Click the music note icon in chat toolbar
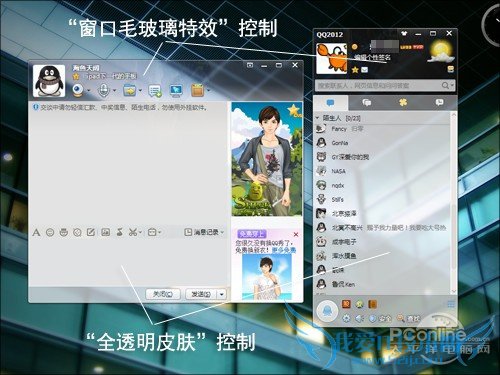 point(120,232)
